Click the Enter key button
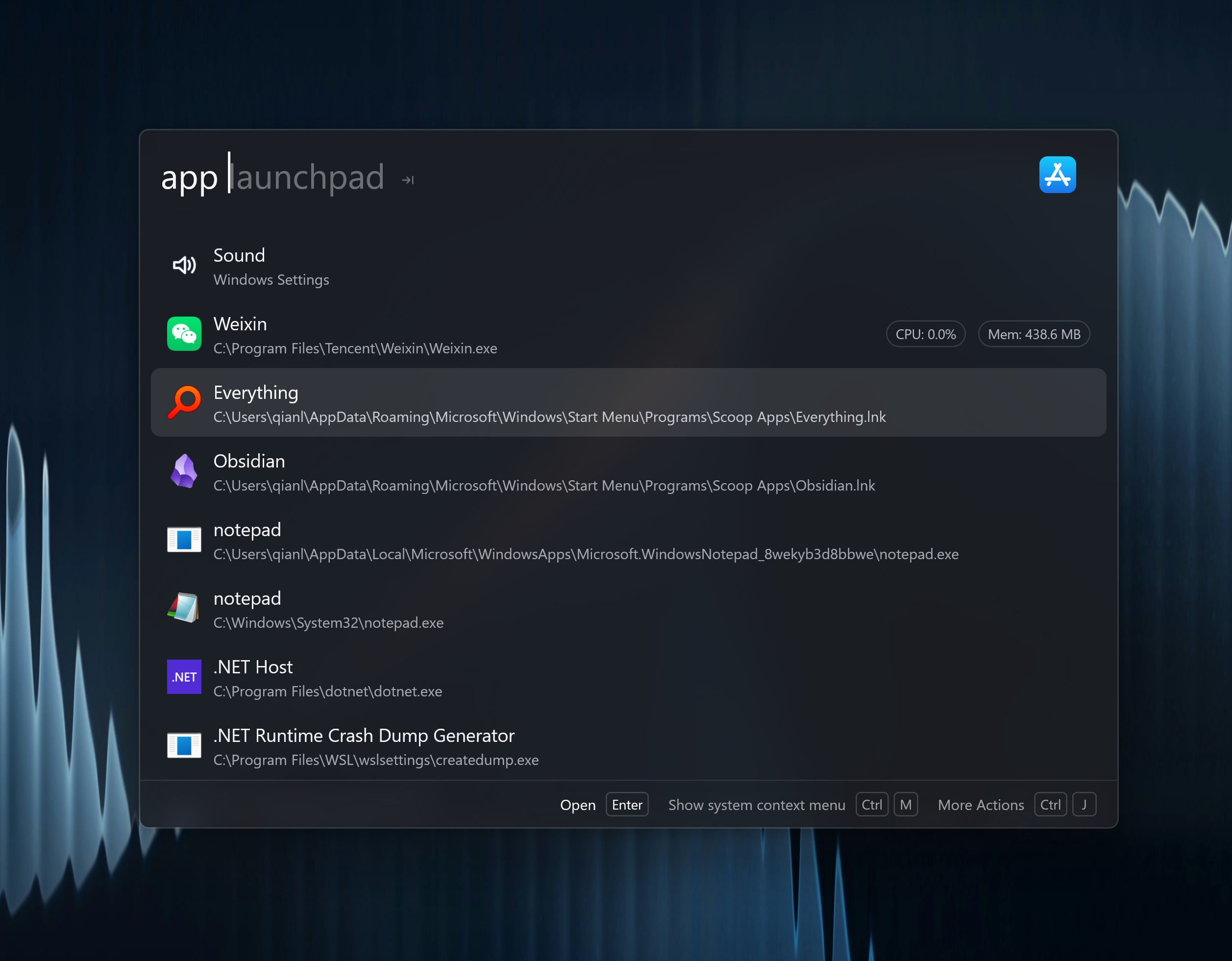This screenshot has width=1232, height=961. (627, 804)
